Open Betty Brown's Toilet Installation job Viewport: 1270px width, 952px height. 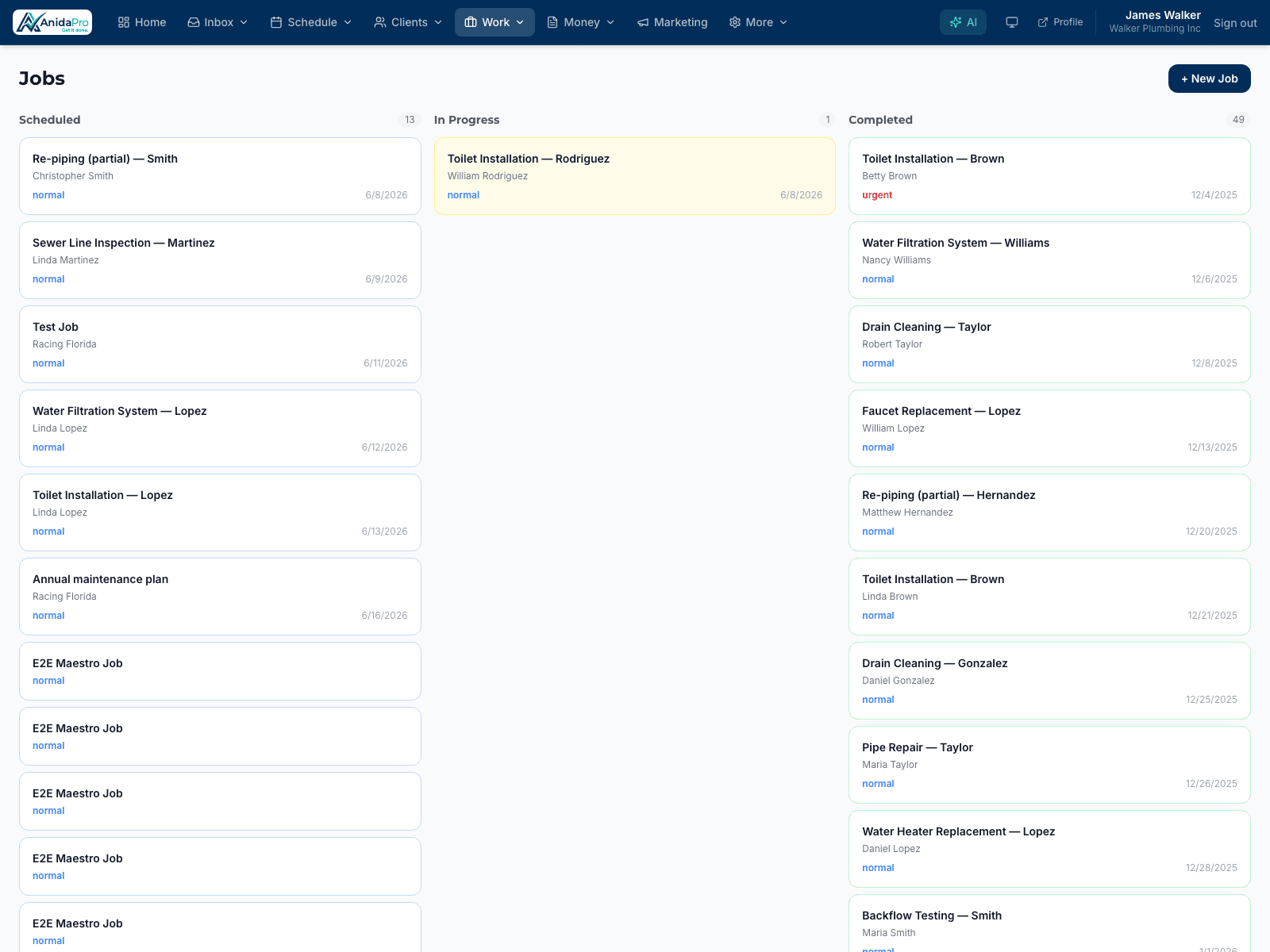pos(1049,176)
